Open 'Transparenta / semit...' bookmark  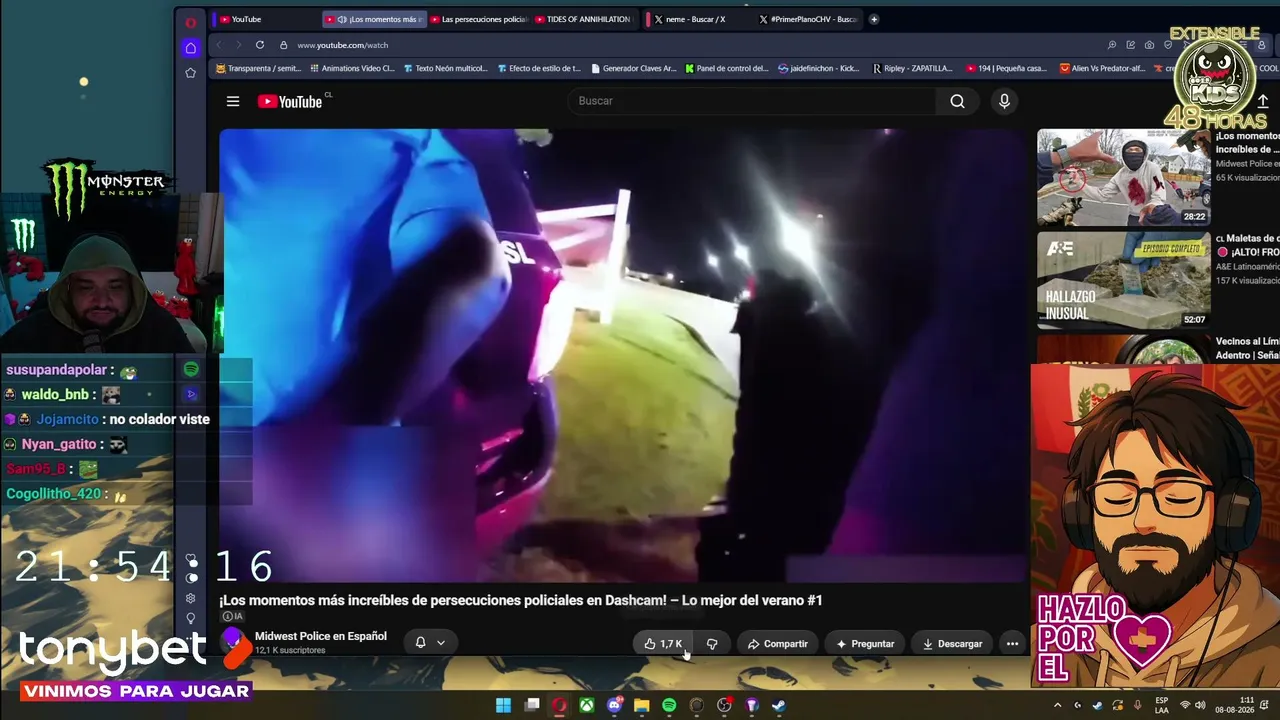click(259, 69)
